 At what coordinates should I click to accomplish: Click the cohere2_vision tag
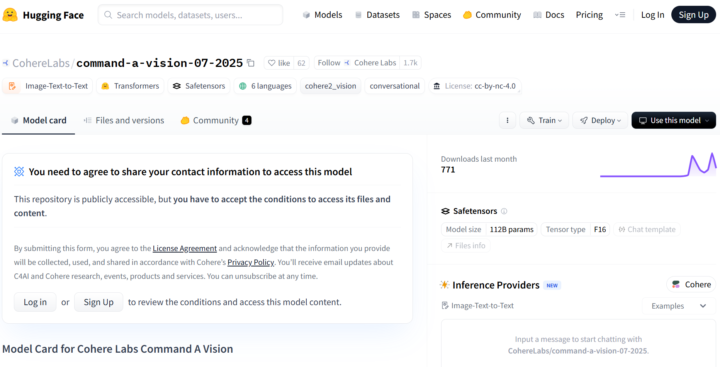pyautogui.click(x=331, y=86)
